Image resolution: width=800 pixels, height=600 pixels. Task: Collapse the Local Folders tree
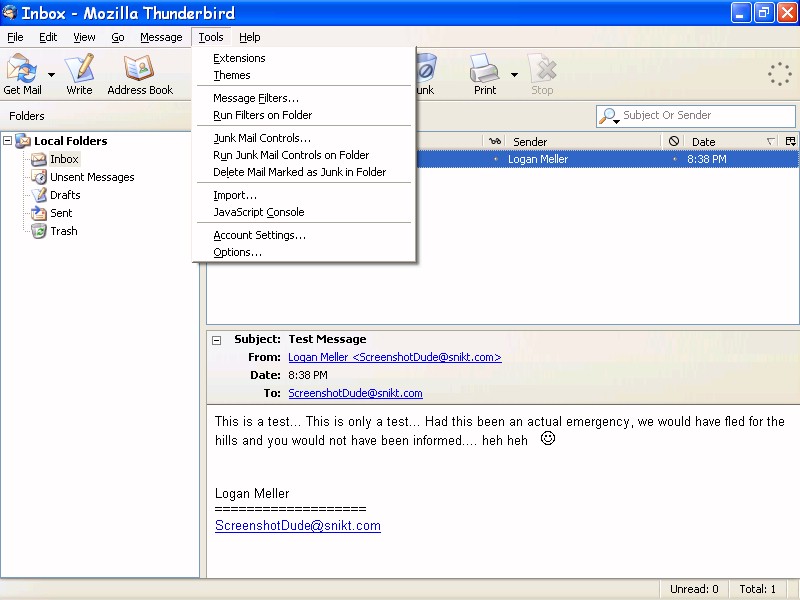8,140
